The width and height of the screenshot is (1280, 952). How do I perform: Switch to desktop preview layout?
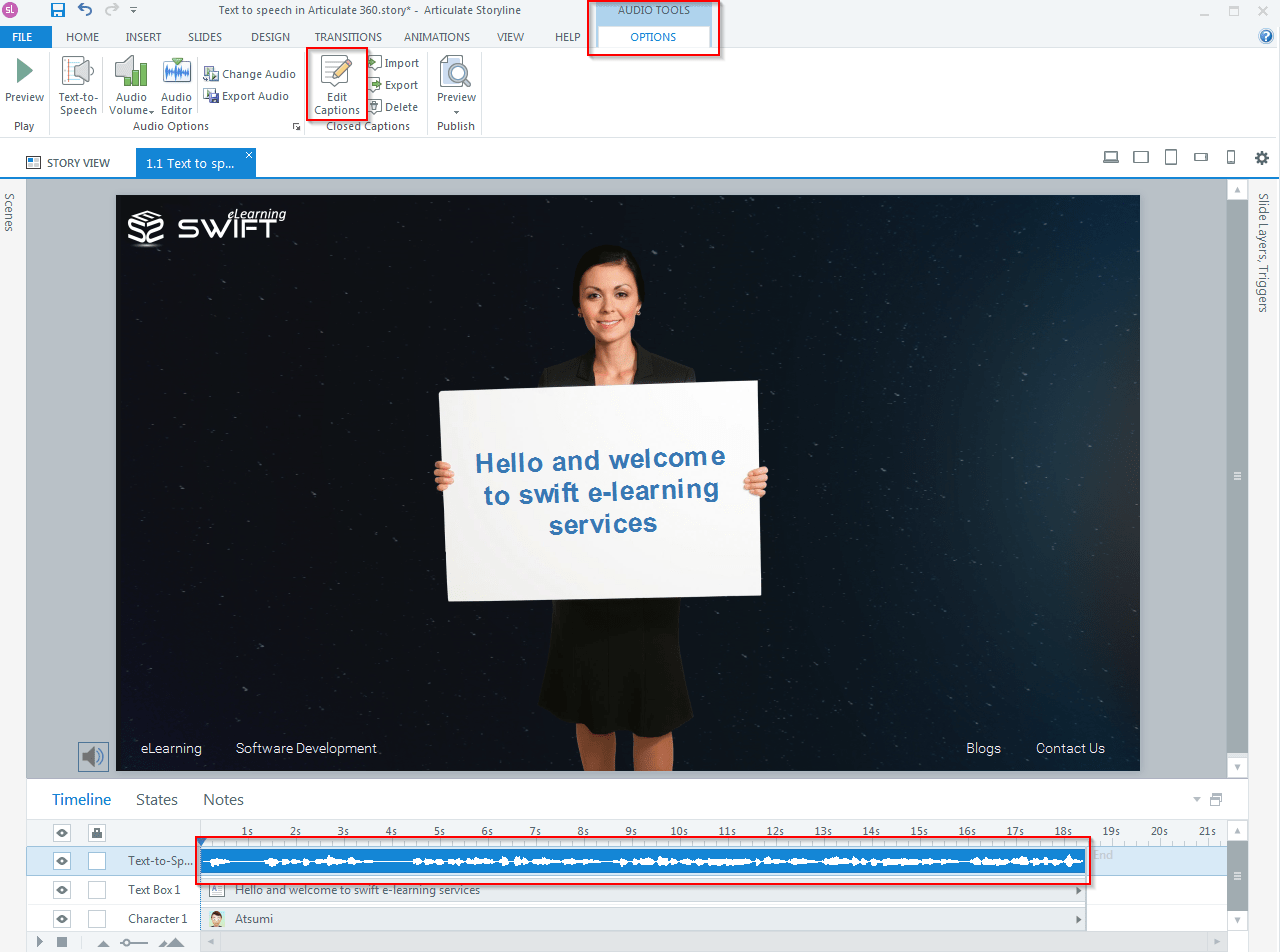pos(1110,157)
